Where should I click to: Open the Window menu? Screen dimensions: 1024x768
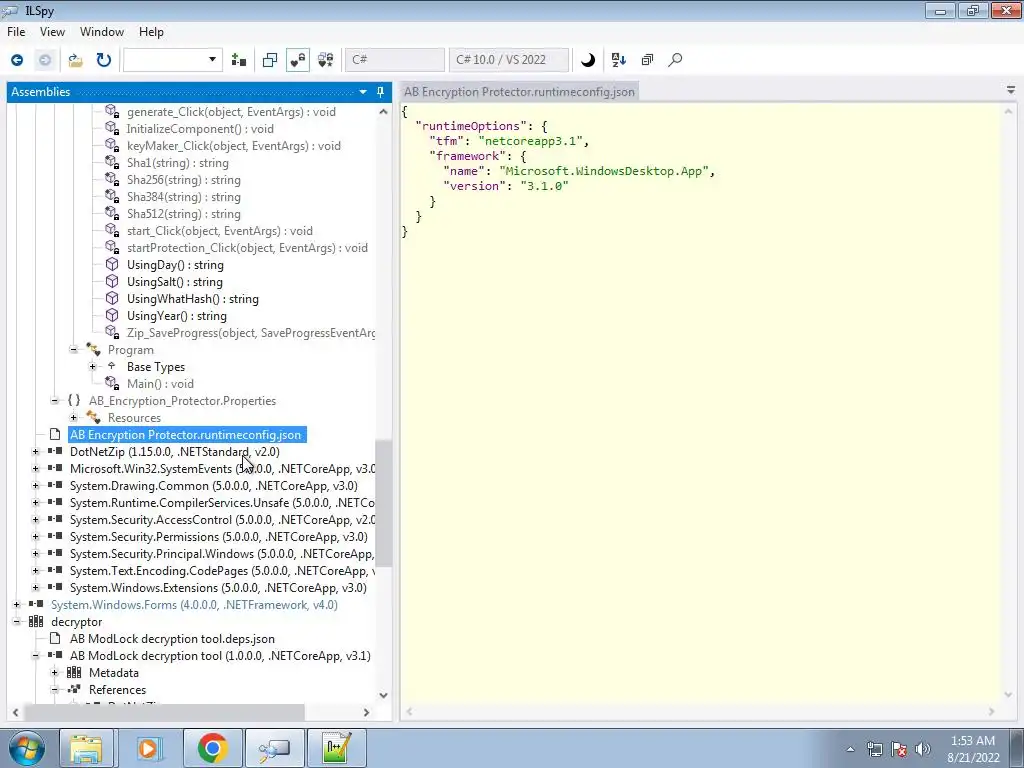102,32
